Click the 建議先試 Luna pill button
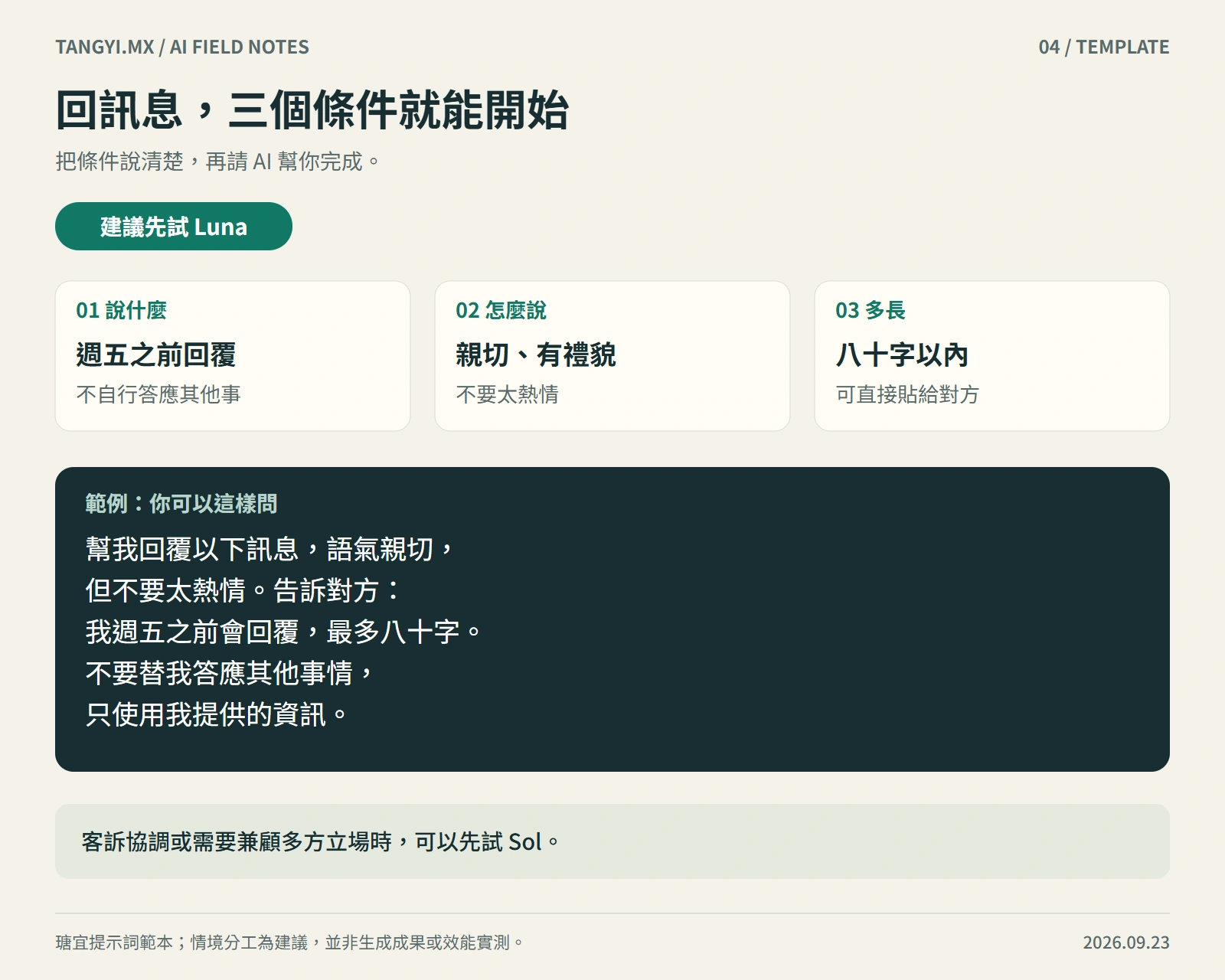This screenshot has height=980, width=1225. click(x=174, y=226)
